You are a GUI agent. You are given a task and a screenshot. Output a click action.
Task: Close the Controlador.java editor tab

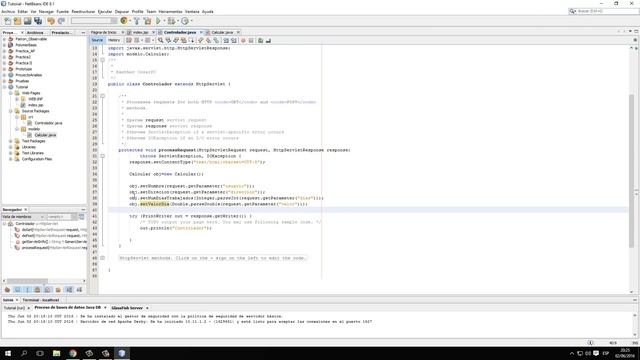[x=201, y=32]
